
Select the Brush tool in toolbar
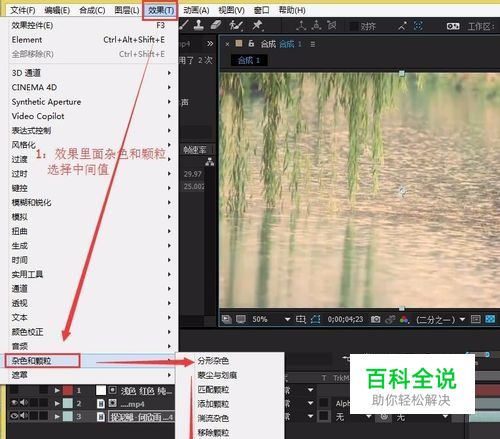click(184, 25)
